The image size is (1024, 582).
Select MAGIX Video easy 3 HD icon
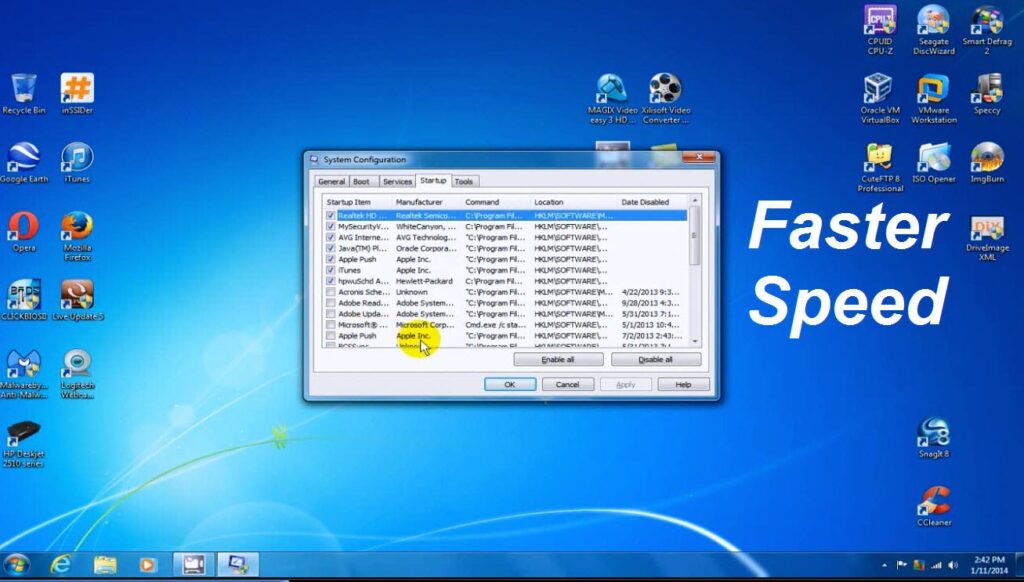tap(612, 99)
